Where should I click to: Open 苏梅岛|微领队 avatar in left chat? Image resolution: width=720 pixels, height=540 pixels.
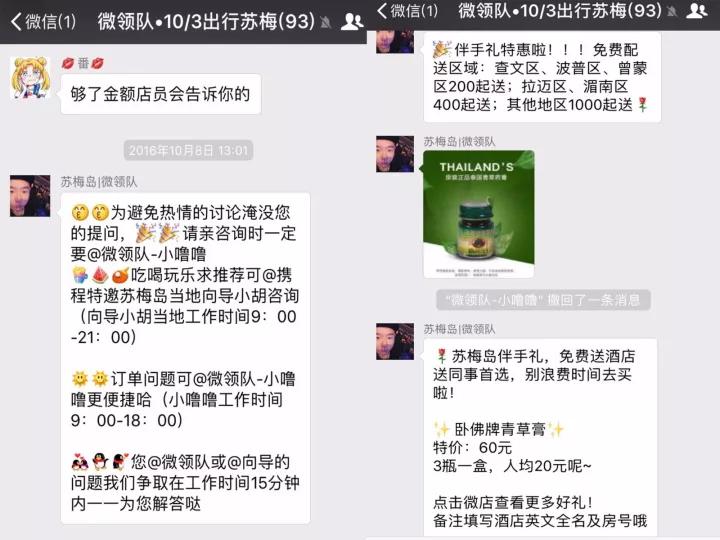[30, 196]
